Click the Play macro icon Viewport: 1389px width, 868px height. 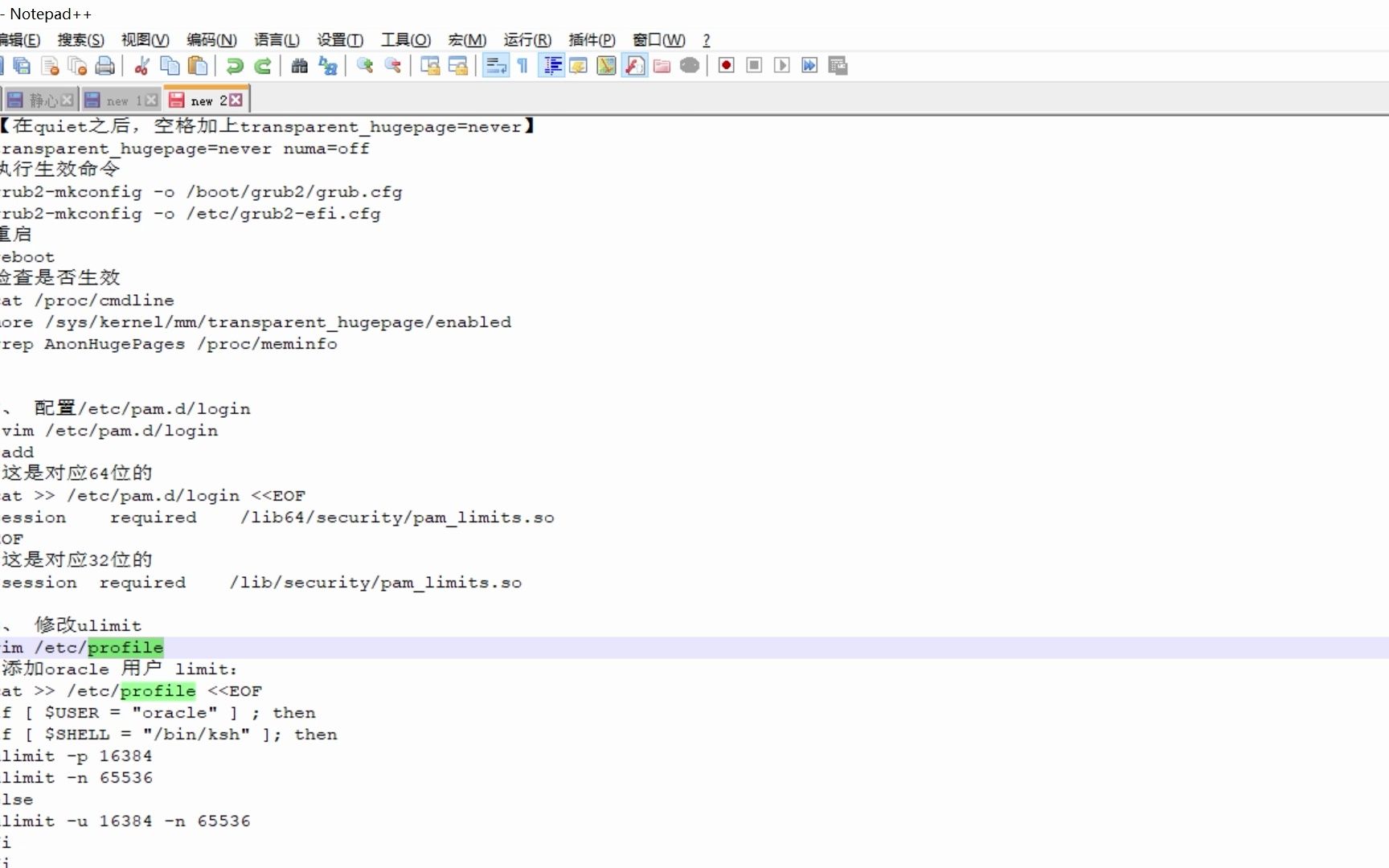click(781, 65)
